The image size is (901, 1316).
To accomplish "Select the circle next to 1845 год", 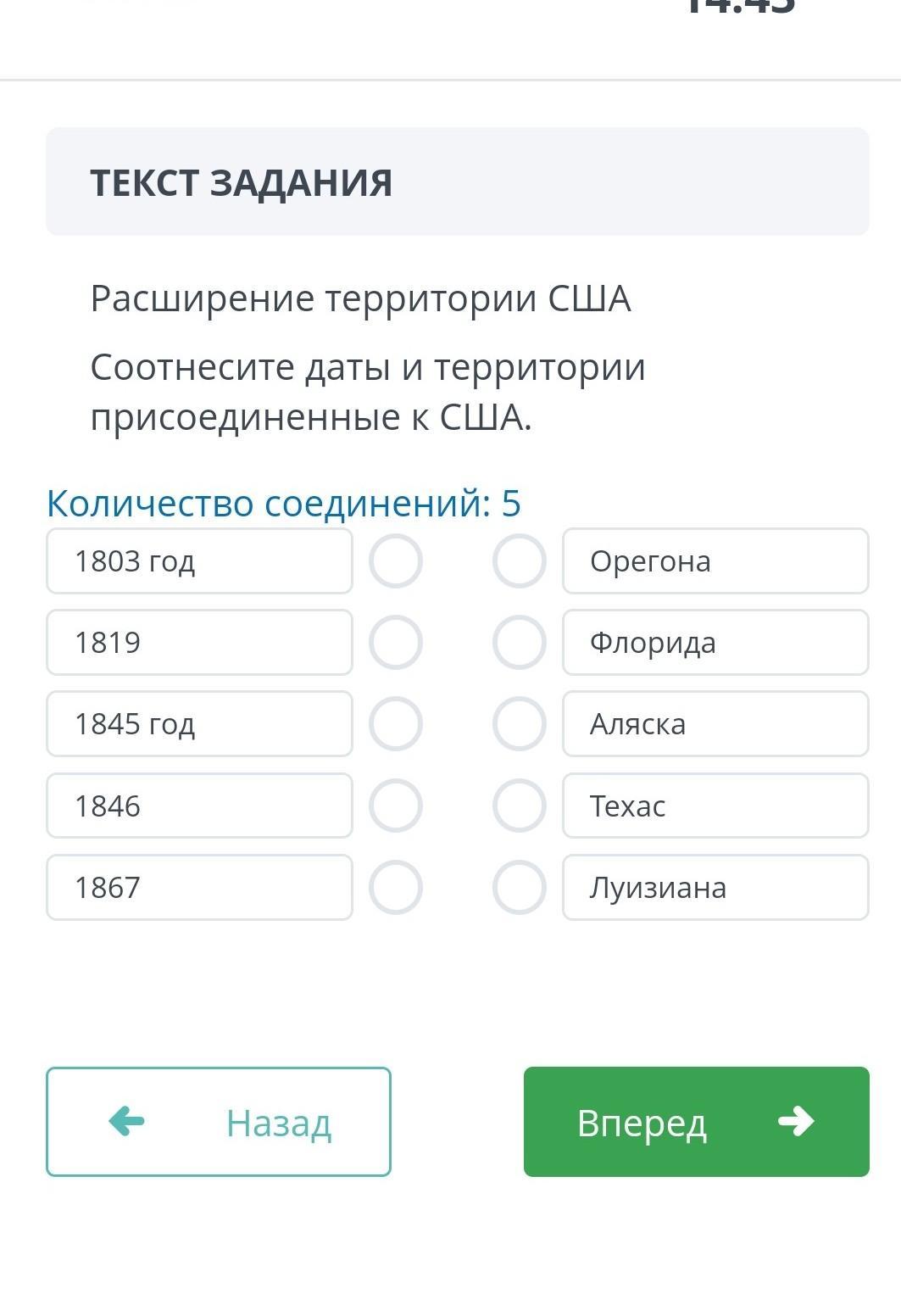I will pyautogui.click(x=395, y=723).
